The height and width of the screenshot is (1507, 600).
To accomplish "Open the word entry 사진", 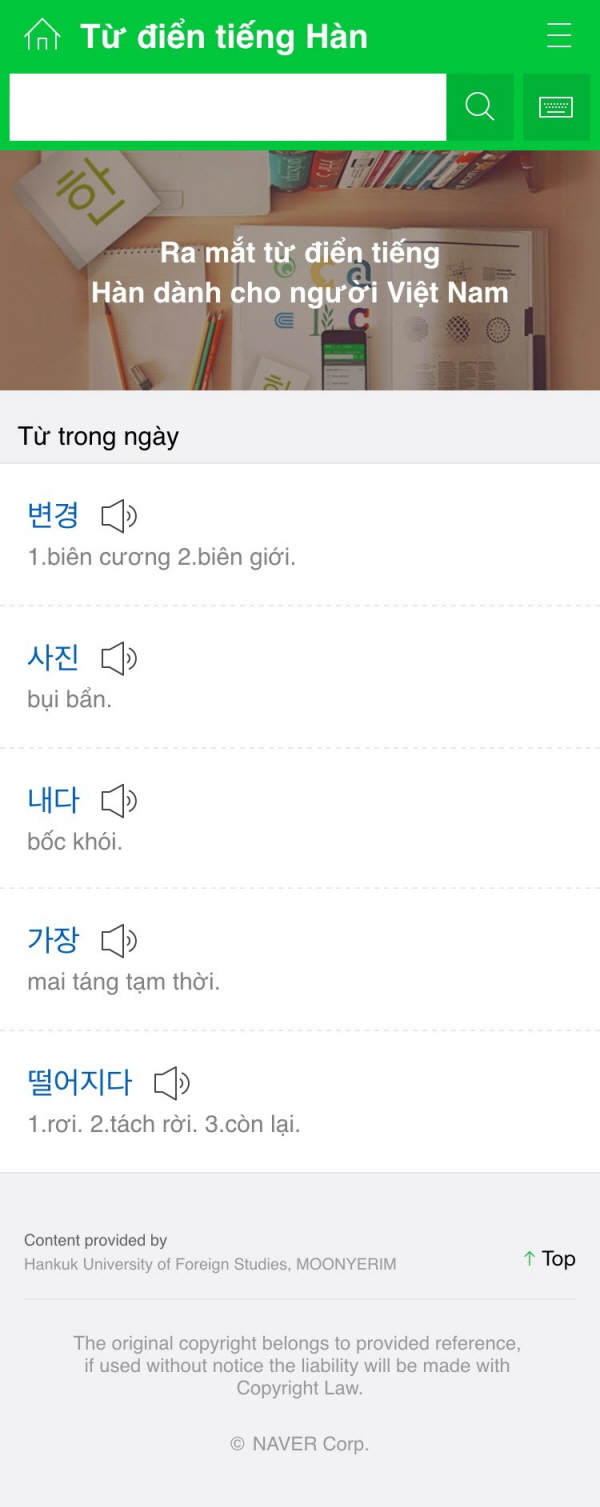I will coord(53,657).
